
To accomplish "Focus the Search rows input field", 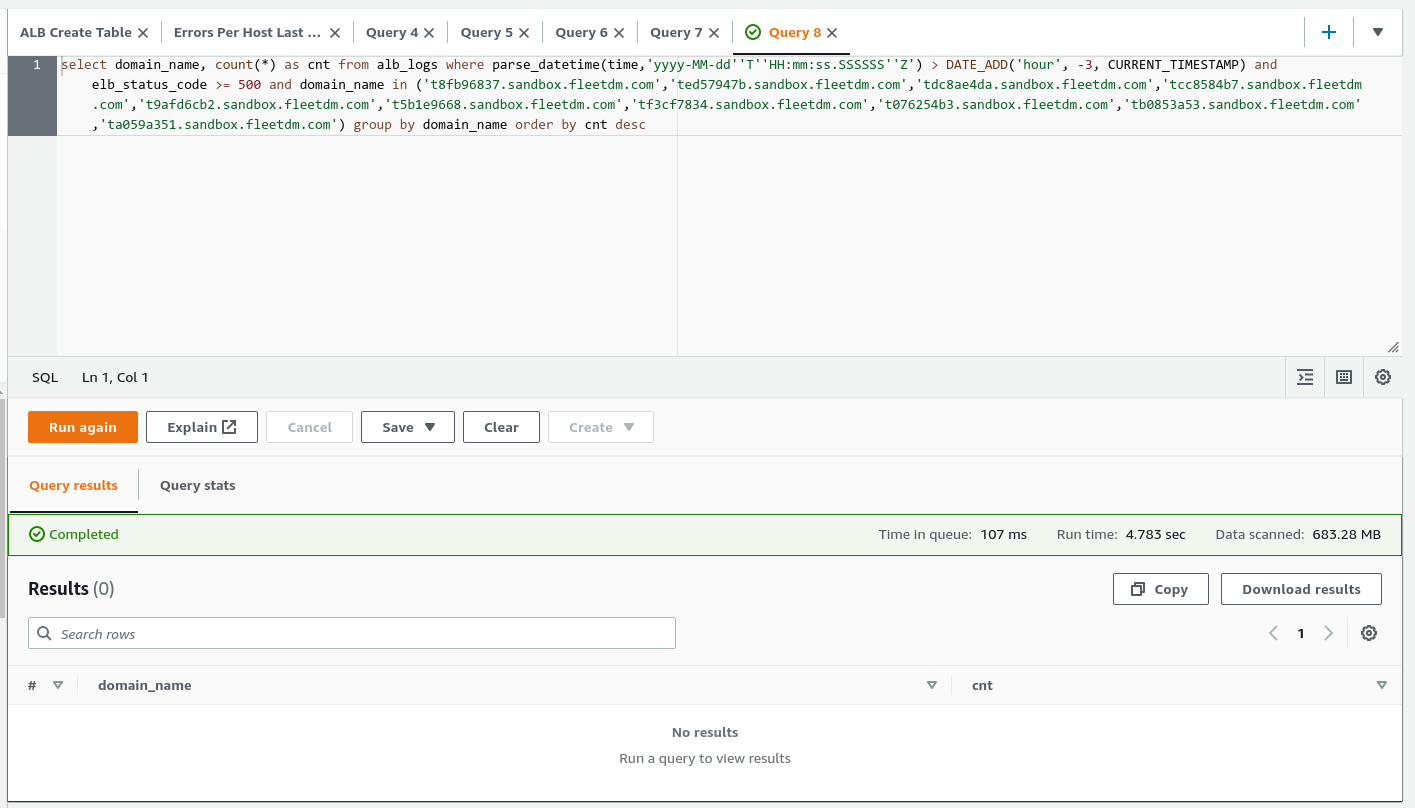I will (x=352, y=633).
